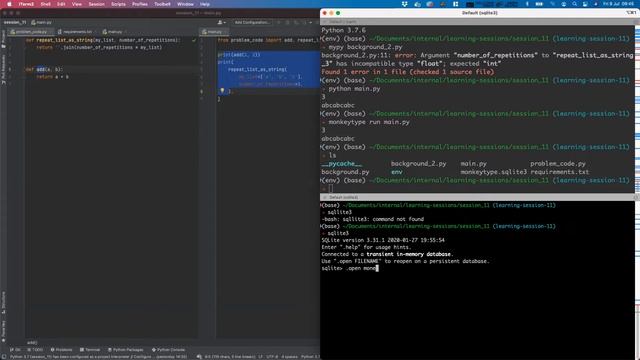Open the View menu
The height and width of the screenshot is (360, 640).
tap(77, 4)
